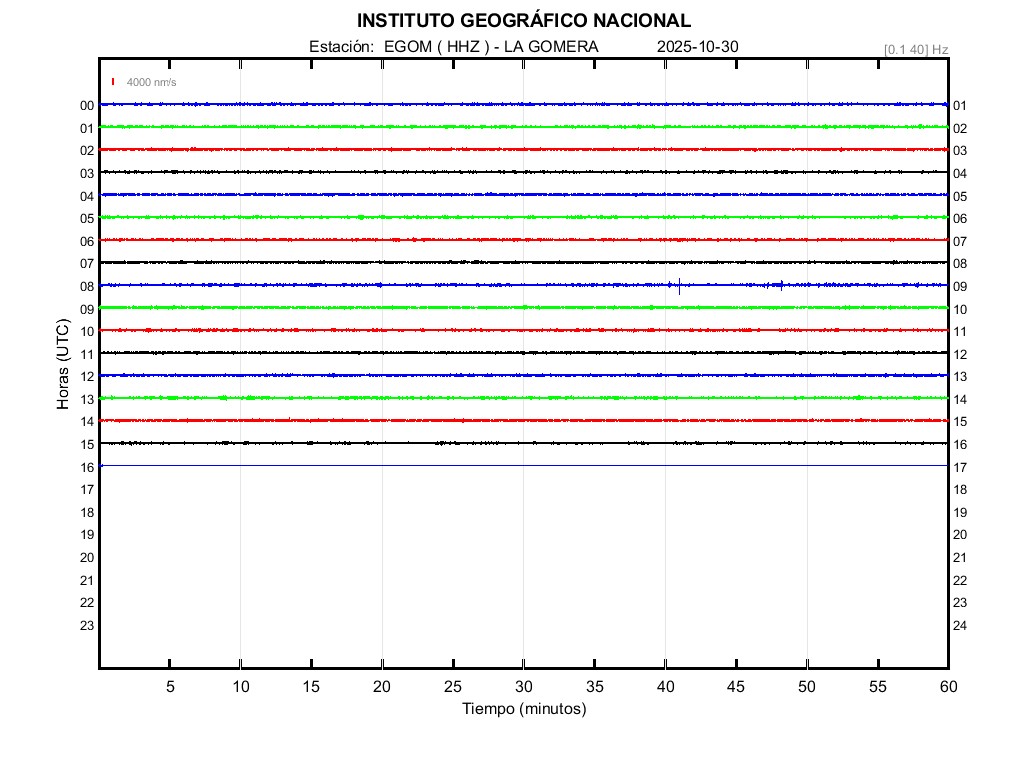The image size is (1024, 768).
Task: Click the Horas (UTC) vertical axis label
Action: pyautogui.click(x=63, y=364)
